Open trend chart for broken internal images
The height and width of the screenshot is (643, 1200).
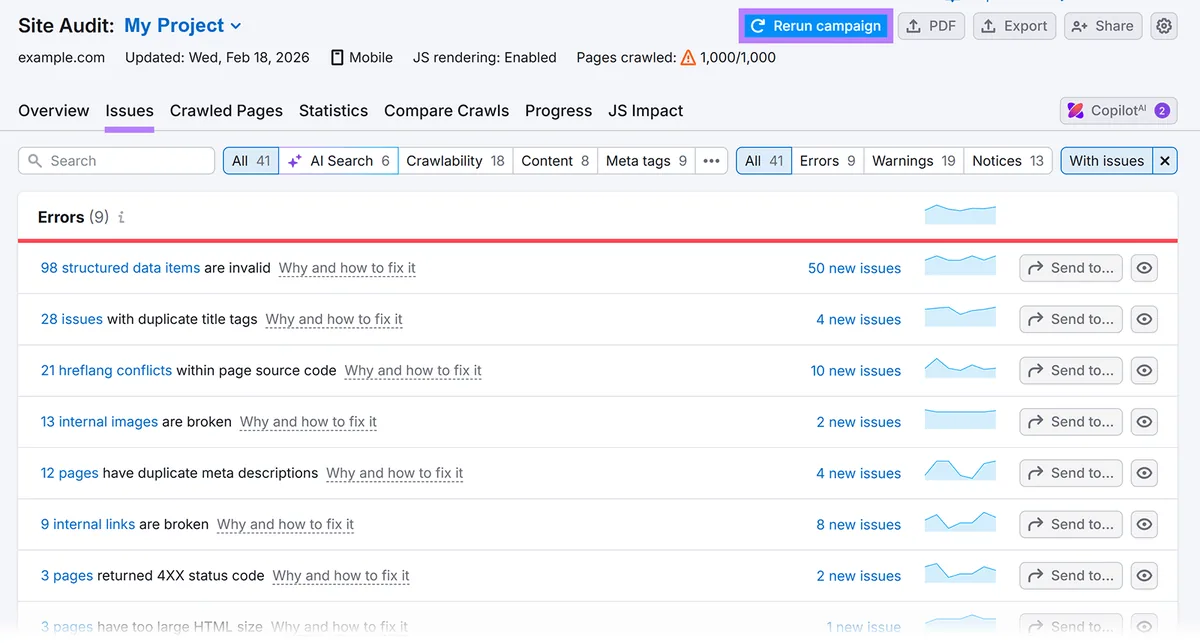click(960, 419)
